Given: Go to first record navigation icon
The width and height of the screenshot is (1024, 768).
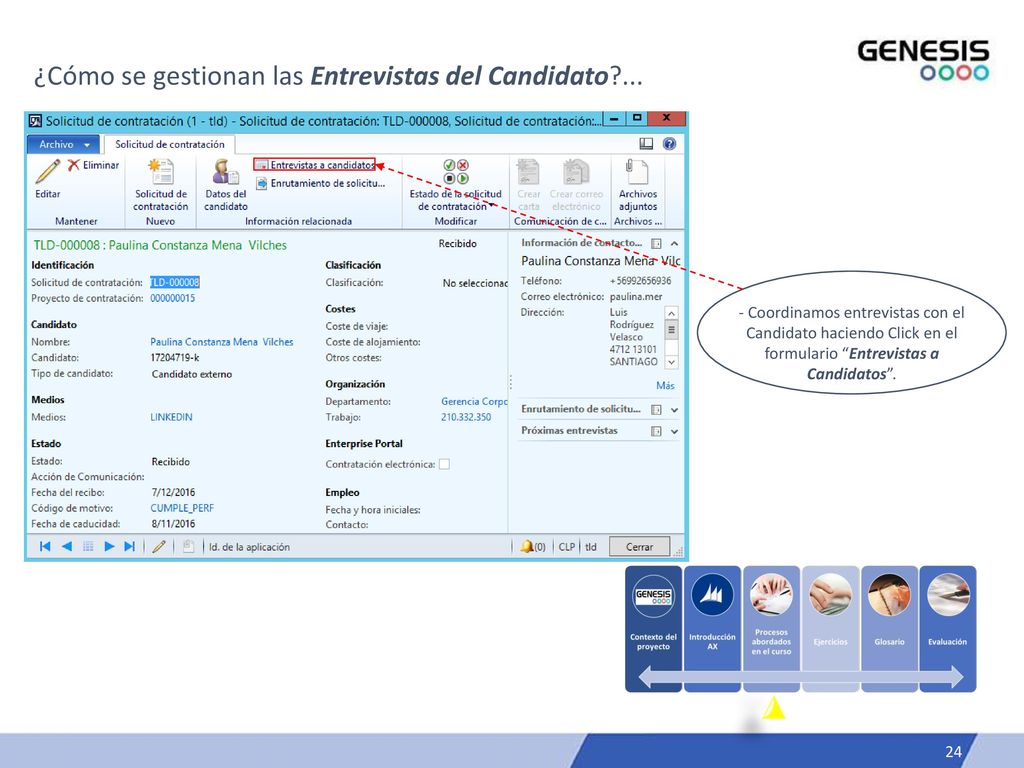Looking at the screenshot, I should tap(45, 547).
